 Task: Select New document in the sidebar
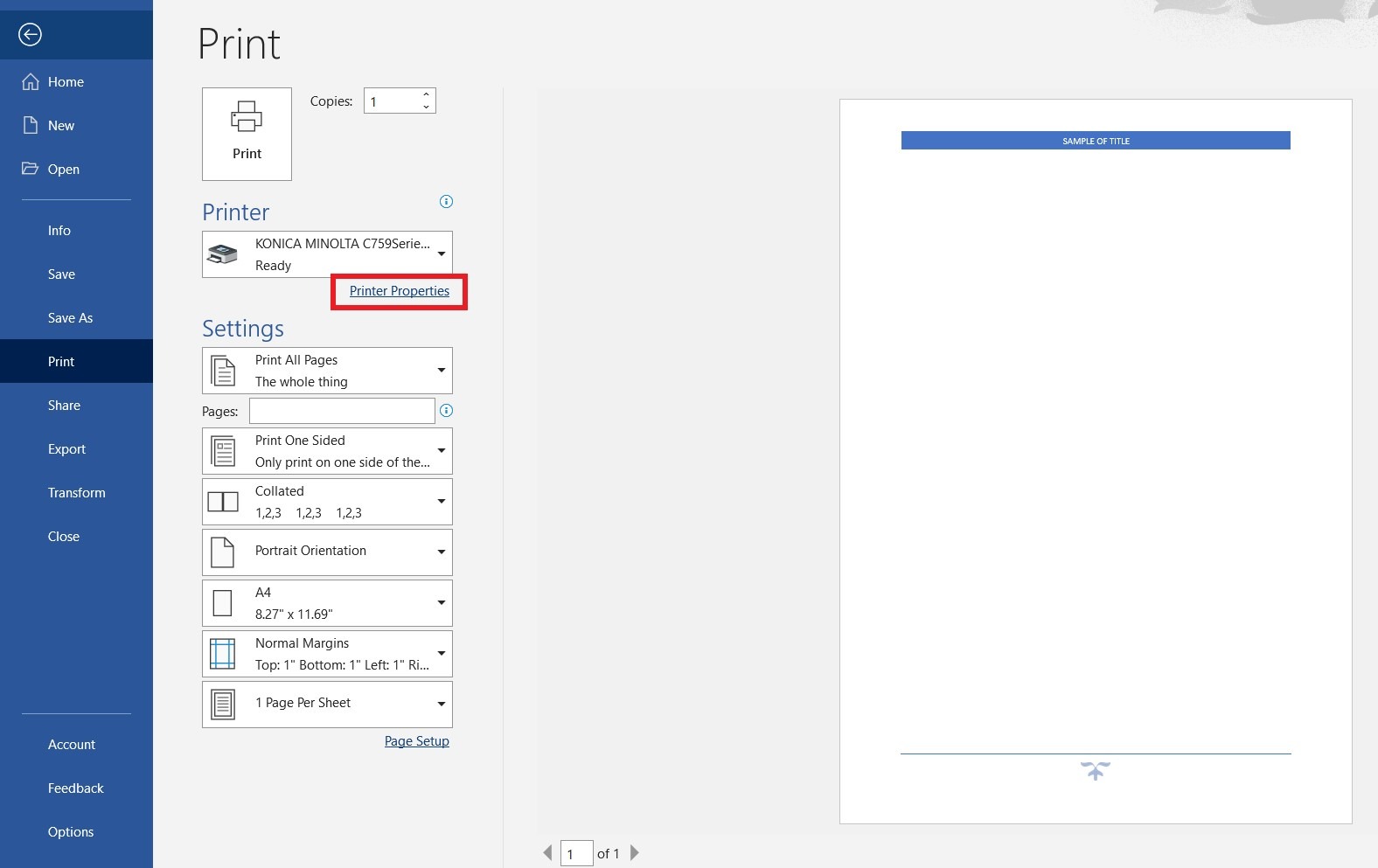(x=61, y=126)
